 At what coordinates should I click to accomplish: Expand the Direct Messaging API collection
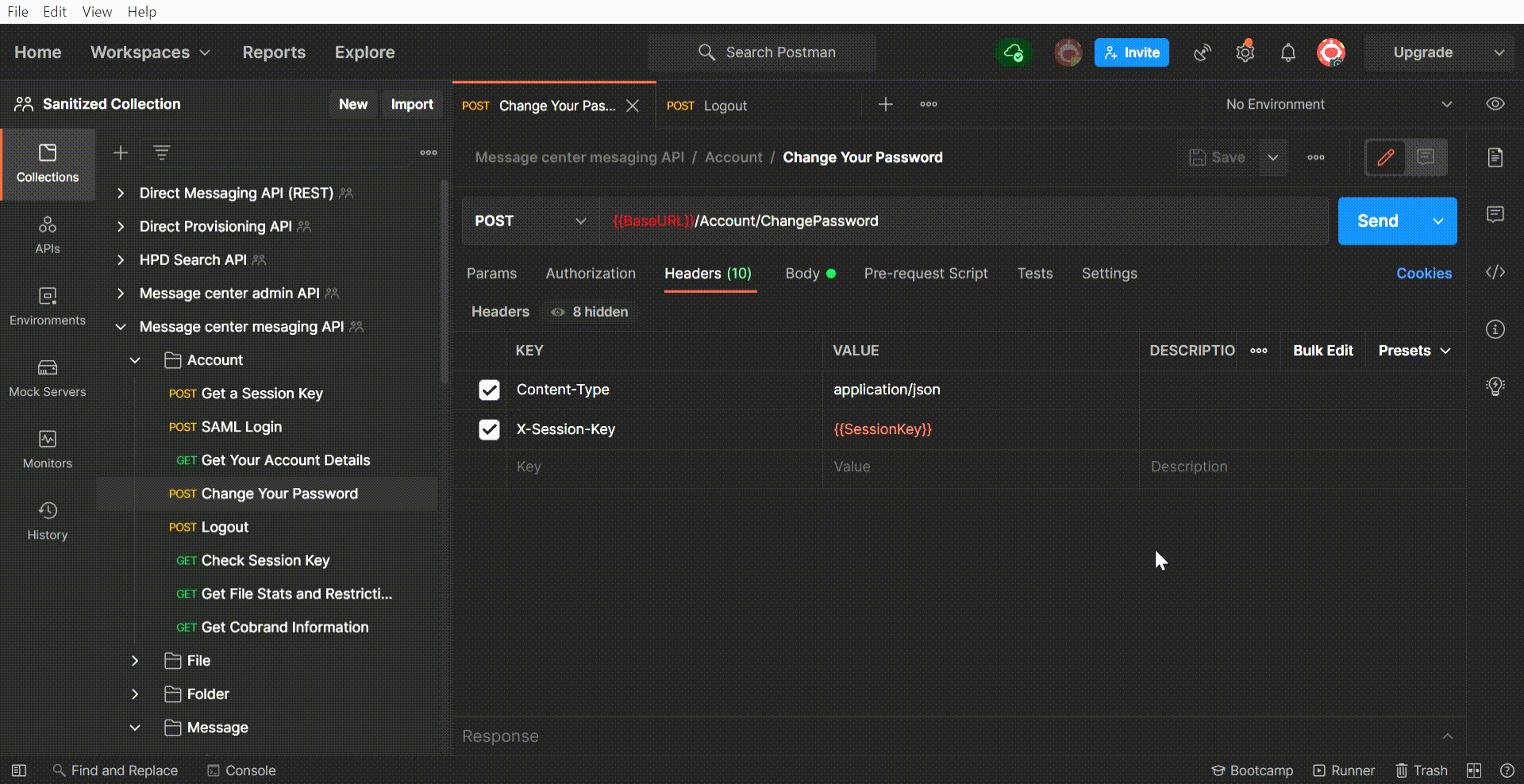pos(121,193)
